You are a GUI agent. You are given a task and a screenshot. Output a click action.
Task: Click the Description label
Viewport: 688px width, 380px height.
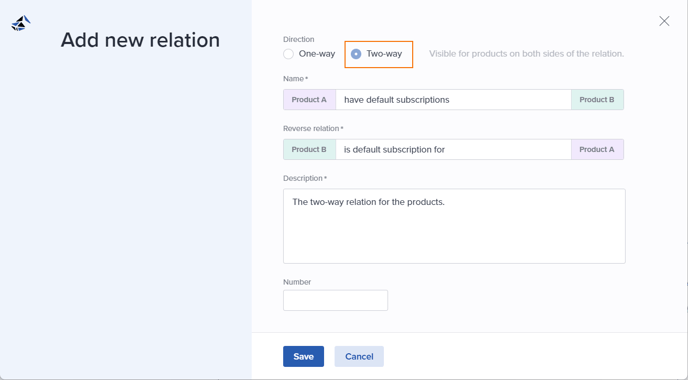305,178
